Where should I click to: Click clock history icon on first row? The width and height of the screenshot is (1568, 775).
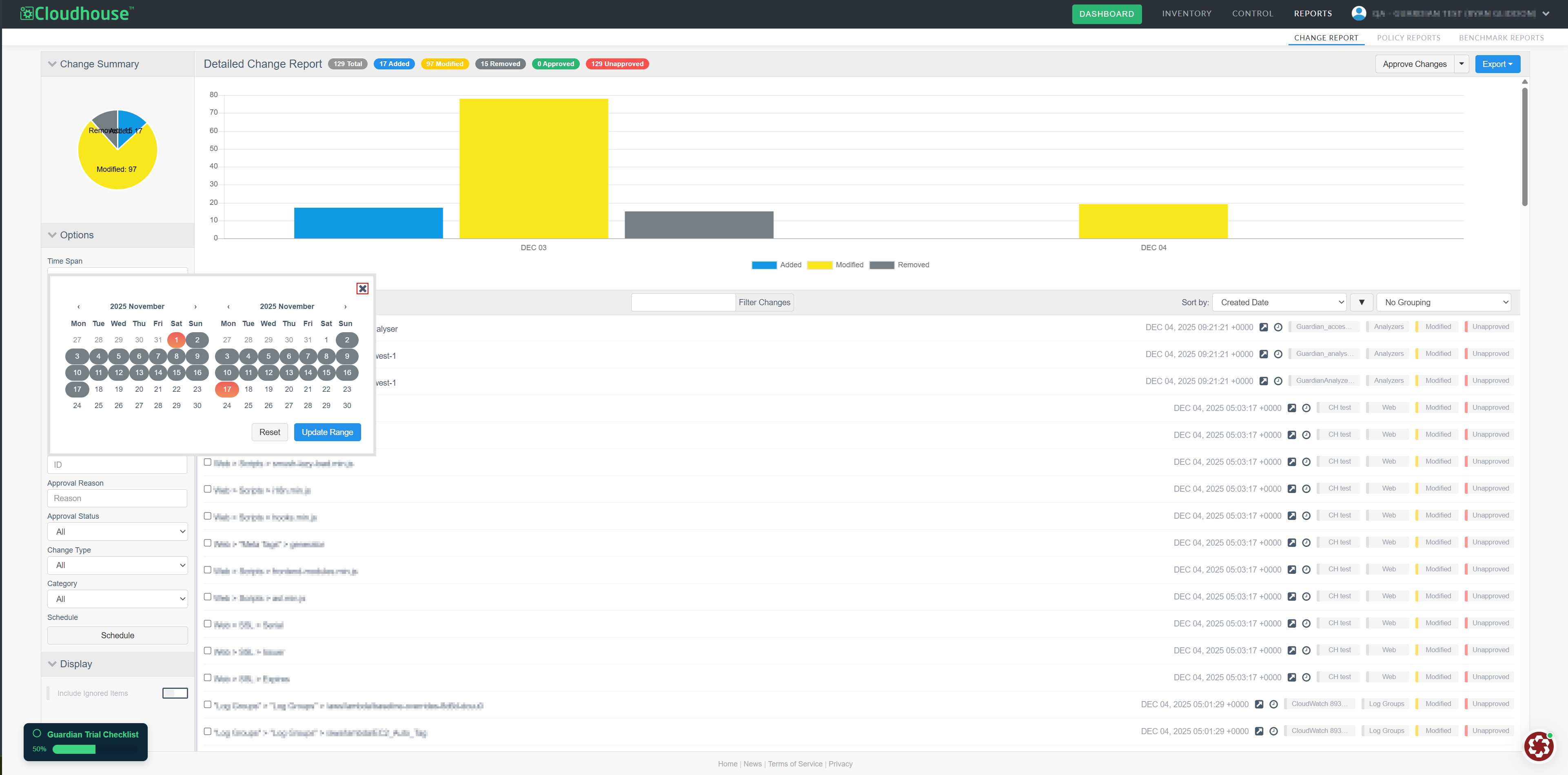[1278, 328]
